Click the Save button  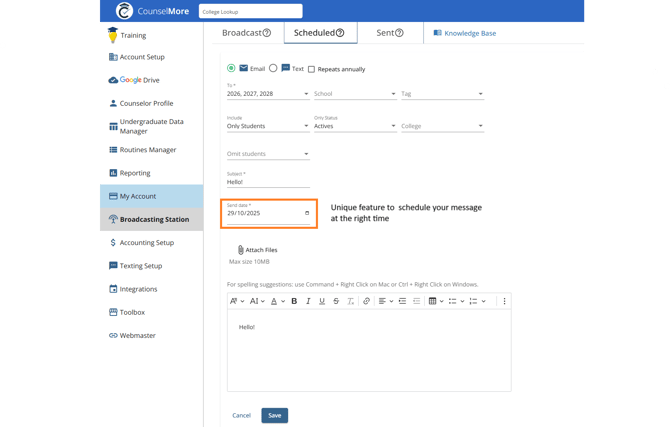coord(274,415)
